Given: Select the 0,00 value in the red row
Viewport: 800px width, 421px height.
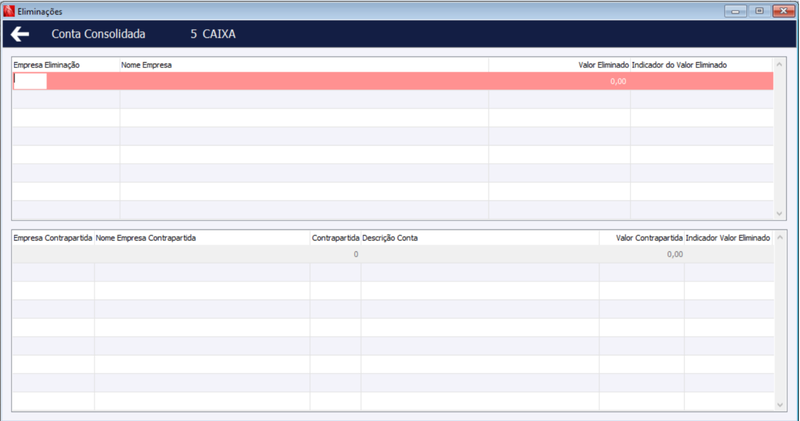Looking at the screenshot, I should click(618, 81).
